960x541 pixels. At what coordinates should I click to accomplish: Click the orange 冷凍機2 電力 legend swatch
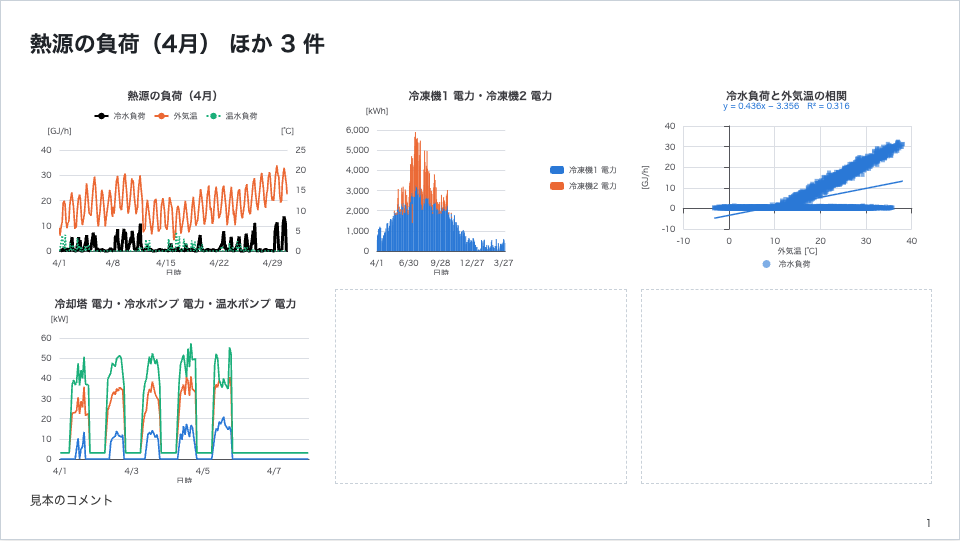pos(557,185)
